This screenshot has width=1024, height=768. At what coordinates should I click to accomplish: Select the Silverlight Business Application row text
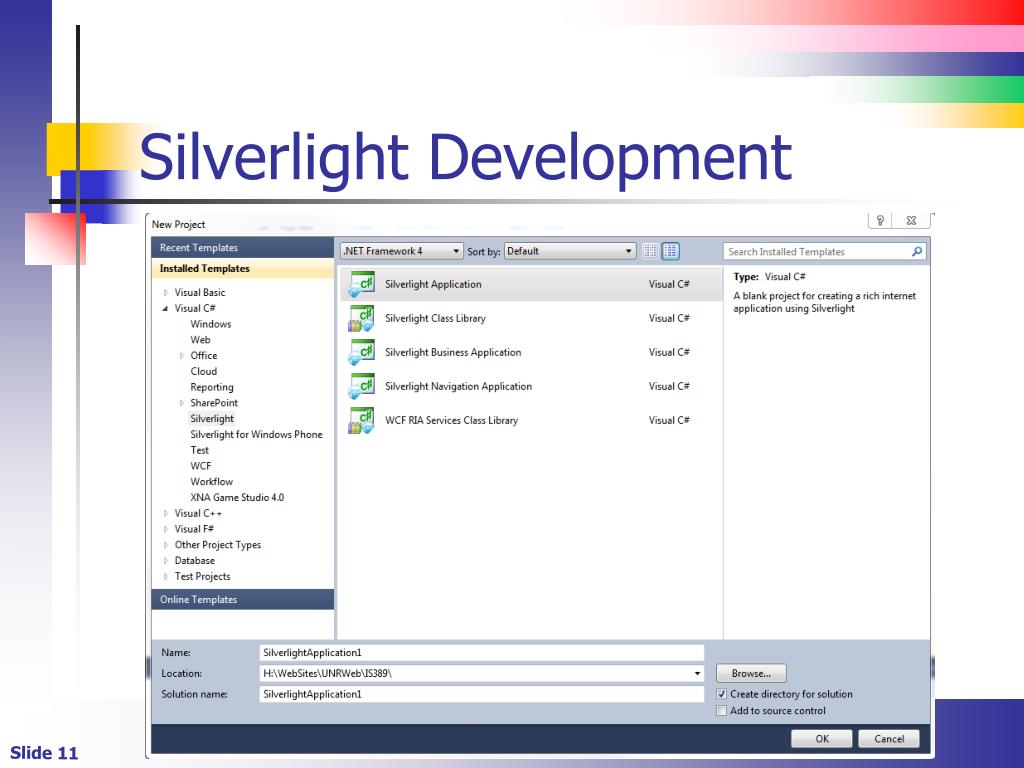(453, 352)
